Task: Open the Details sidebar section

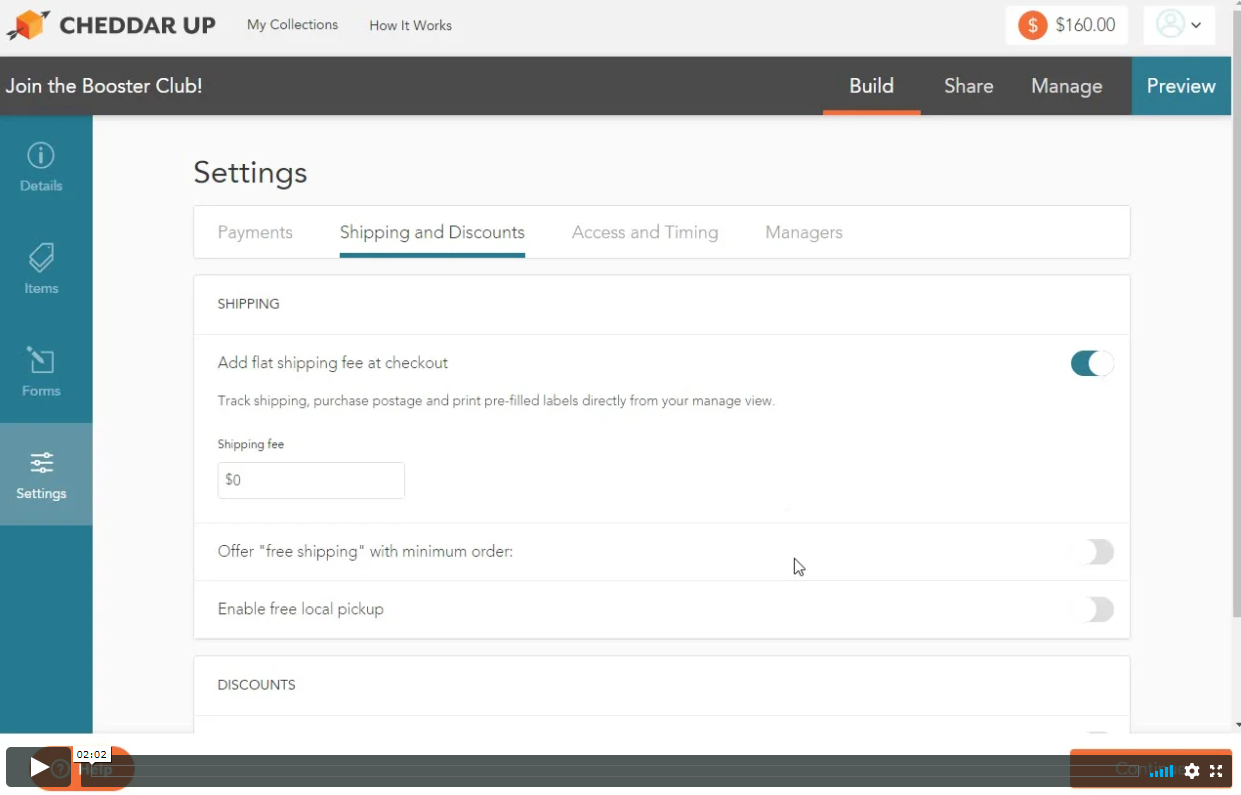Action: pos(41,167)
